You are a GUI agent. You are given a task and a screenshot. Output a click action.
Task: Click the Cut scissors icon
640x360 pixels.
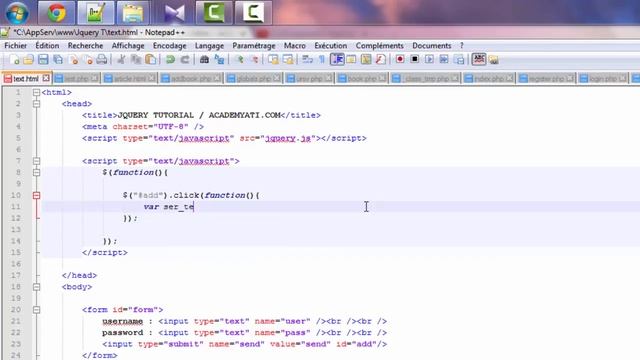pyautogui.click(x=121, y=60)
